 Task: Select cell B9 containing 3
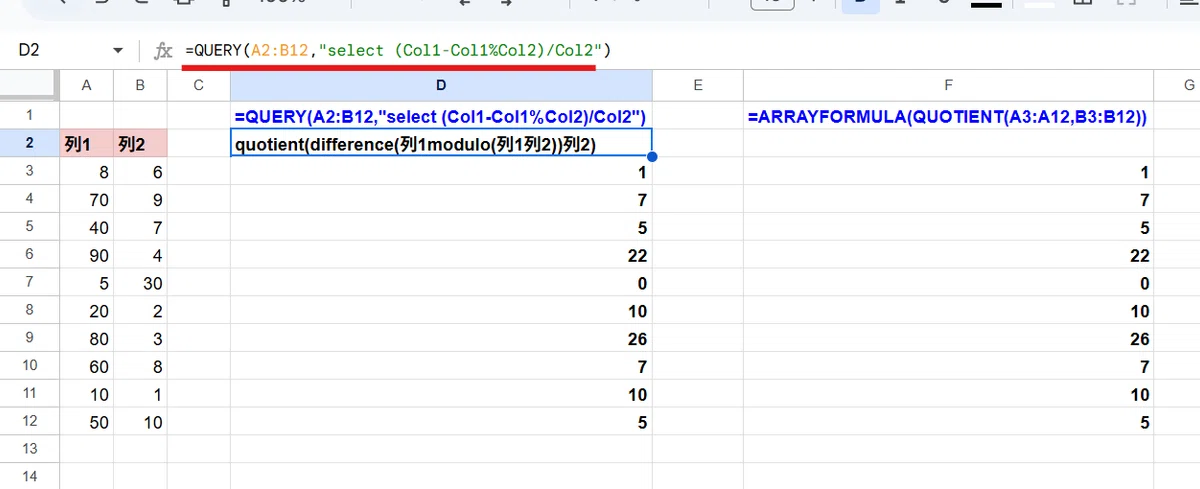(139, 339)
